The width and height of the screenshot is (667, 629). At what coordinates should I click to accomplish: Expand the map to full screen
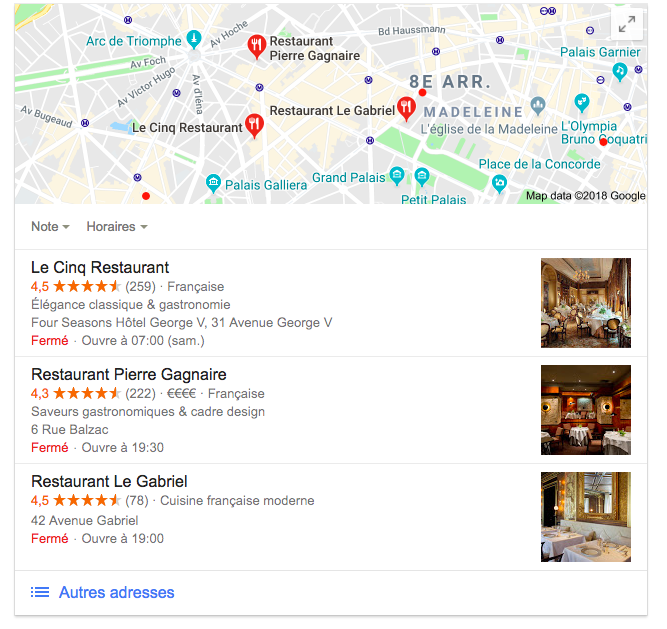[x=627, y=24]
